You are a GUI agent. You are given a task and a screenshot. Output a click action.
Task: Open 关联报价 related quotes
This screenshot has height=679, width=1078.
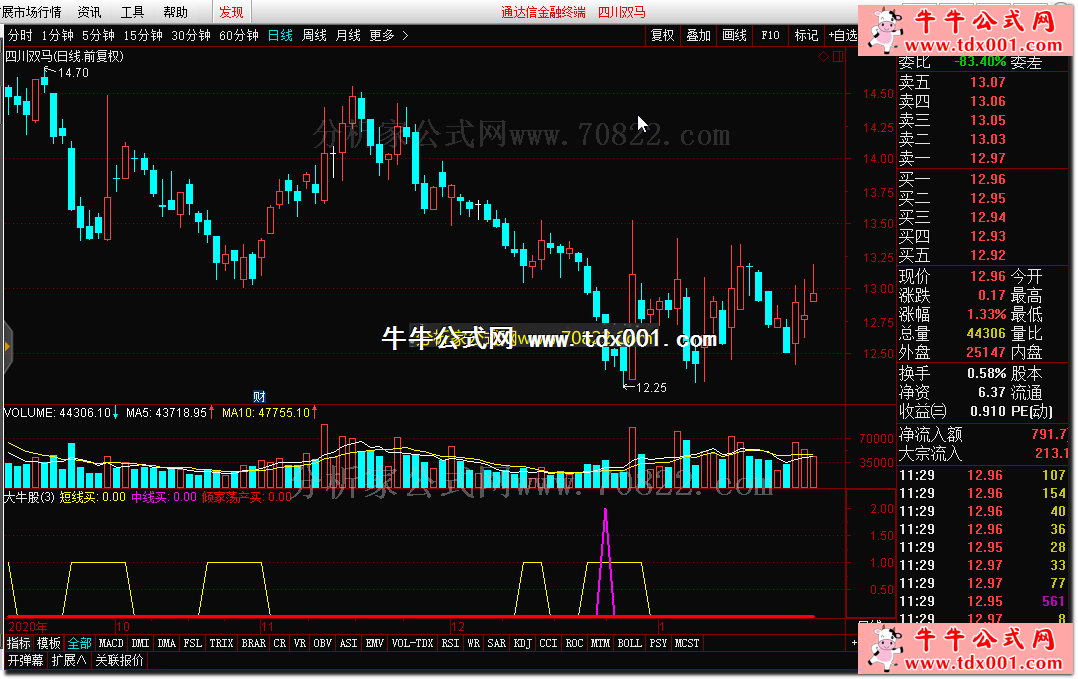coord(119,660)
